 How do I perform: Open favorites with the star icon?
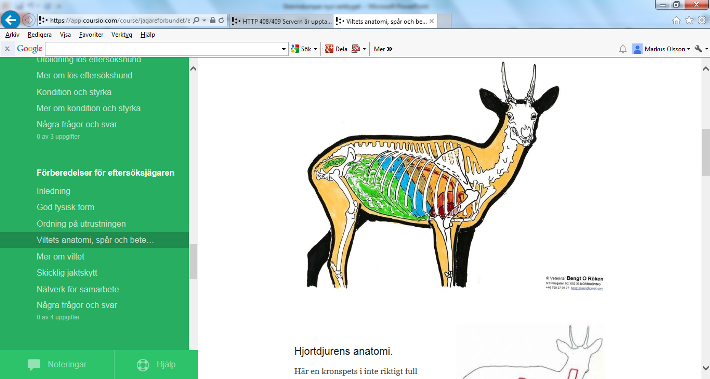689,20
